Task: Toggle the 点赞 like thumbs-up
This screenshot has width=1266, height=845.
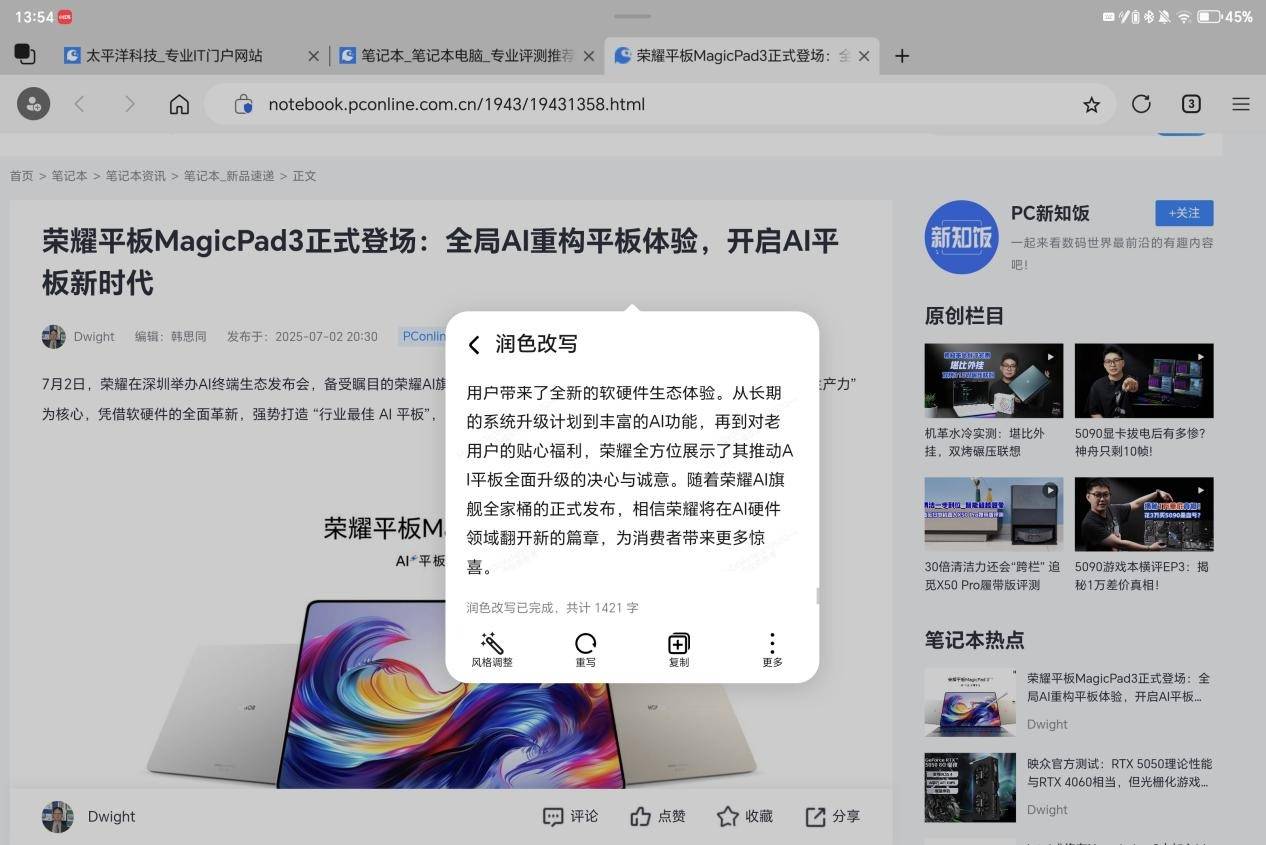Action: pyautogui.click(x=658, y=816)
